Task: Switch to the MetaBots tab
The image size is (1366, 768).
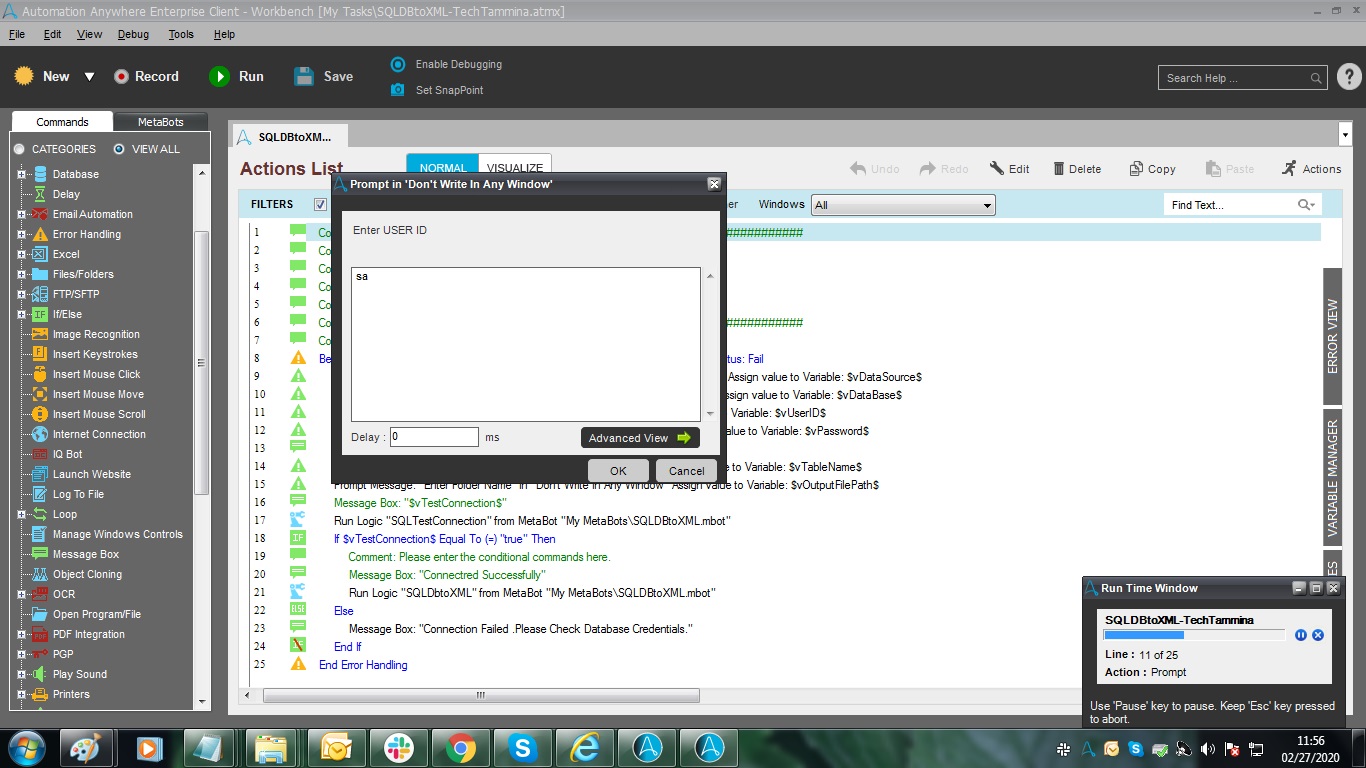Action: point(161,122)
